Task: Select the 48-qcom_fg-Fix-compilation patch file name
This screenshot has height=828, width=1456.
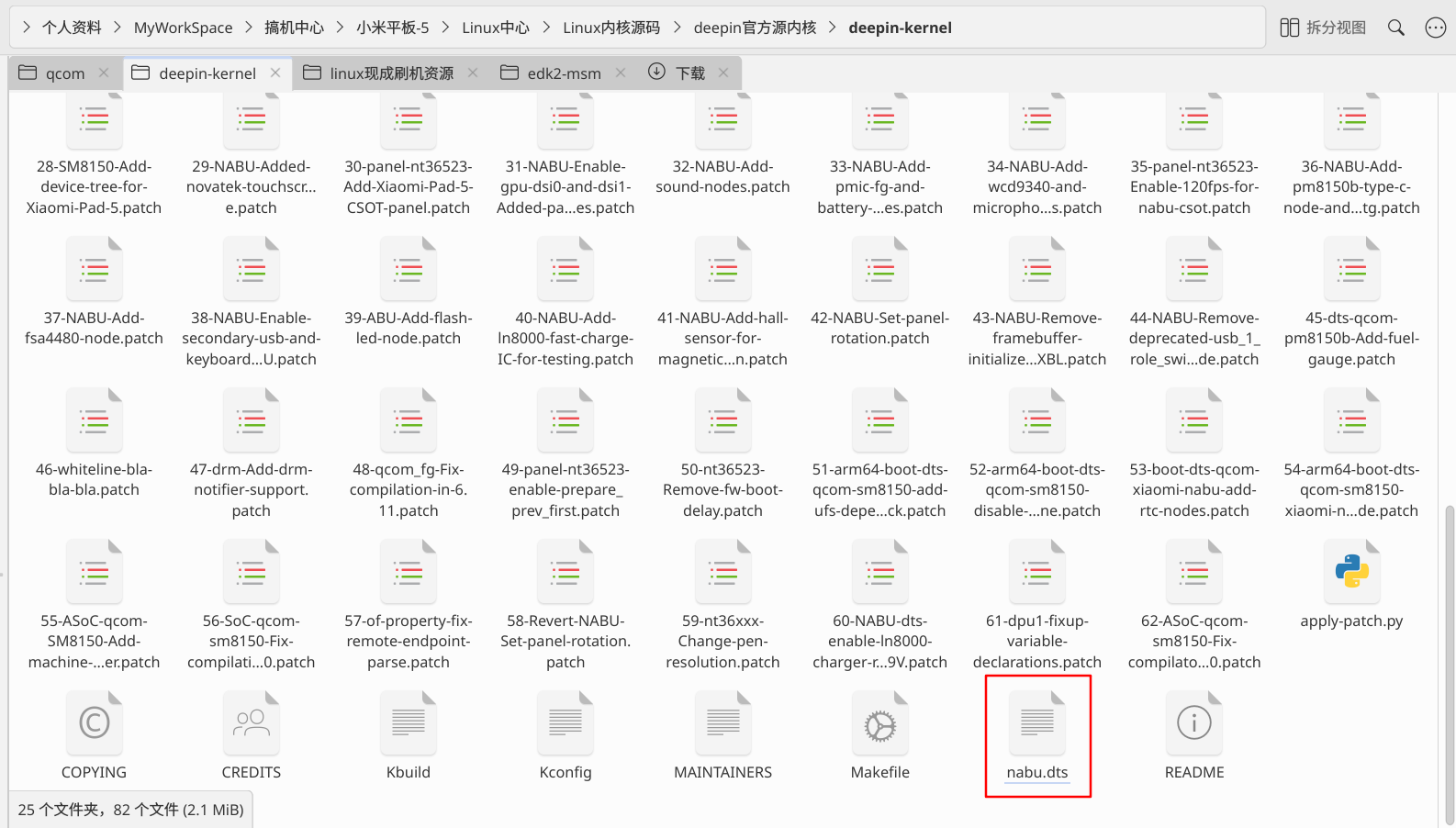Action: click(x=409, y=489)
